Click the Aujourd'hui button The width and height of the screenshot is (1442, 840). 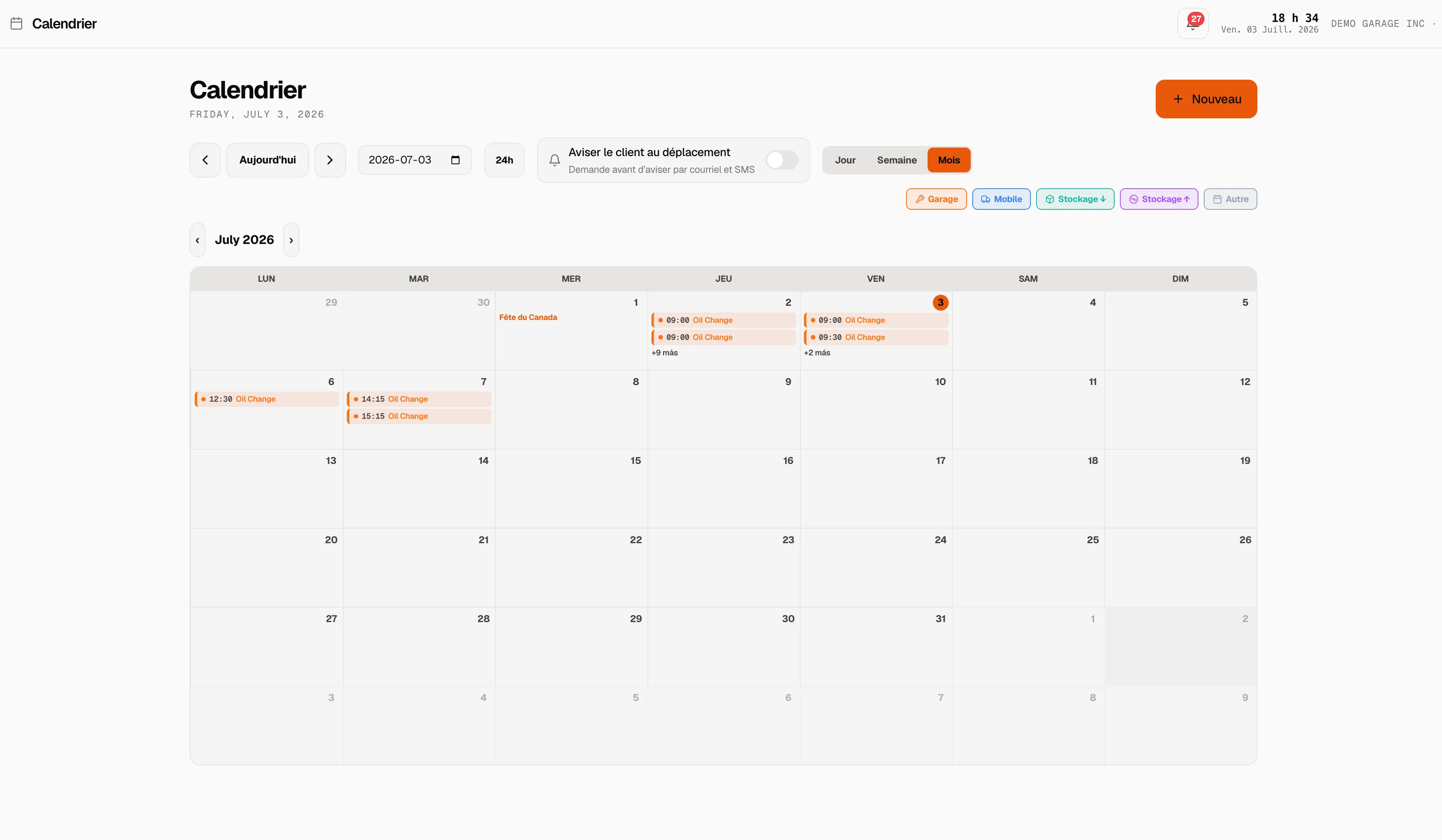coord(267,160)
